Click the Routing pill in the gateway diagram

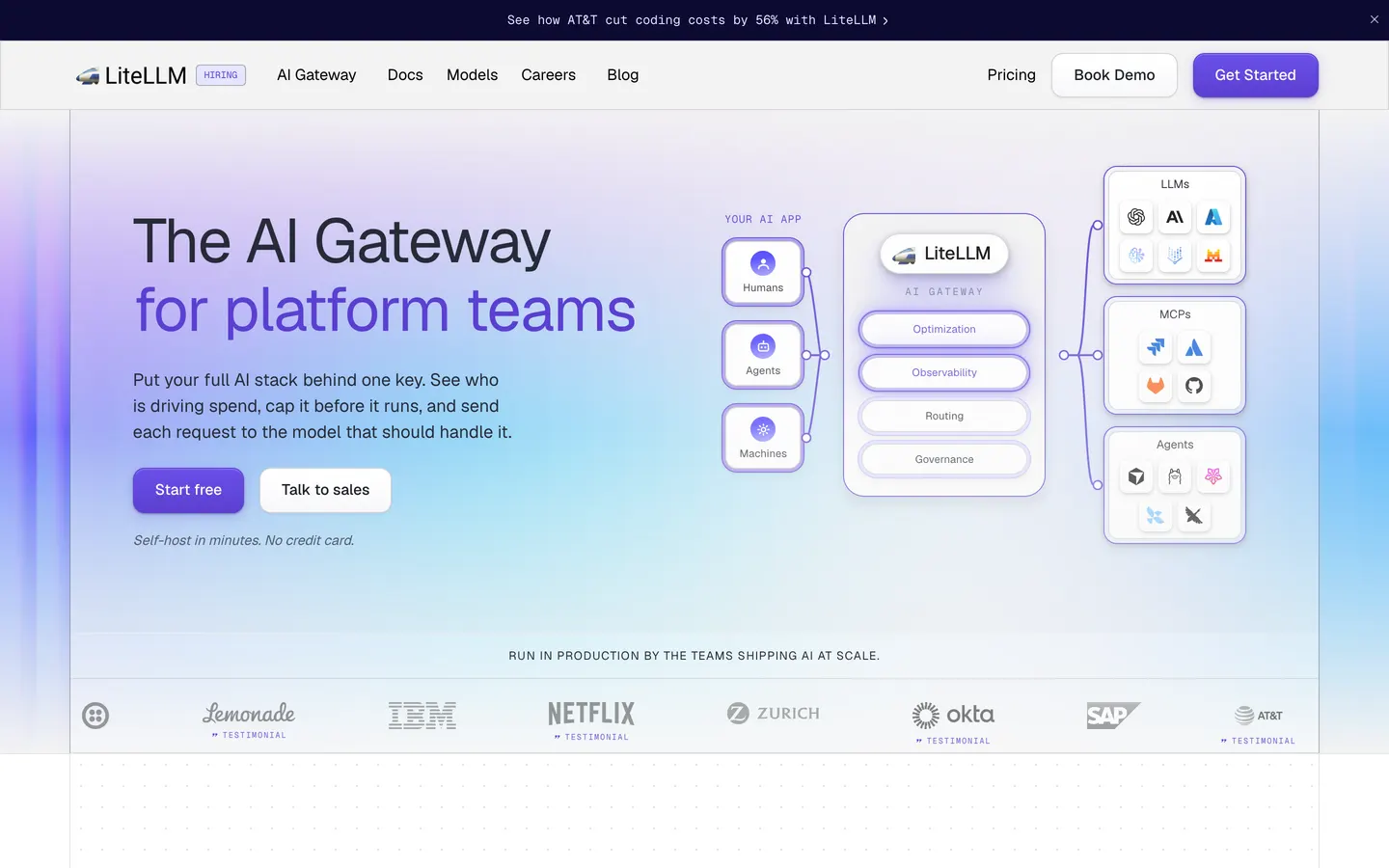pos(944,416)
